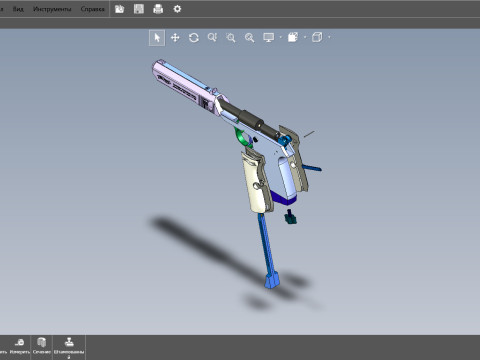Activate the Измерить measure tool
This screenshot has height=360, width=480.
tap(20, 346)
